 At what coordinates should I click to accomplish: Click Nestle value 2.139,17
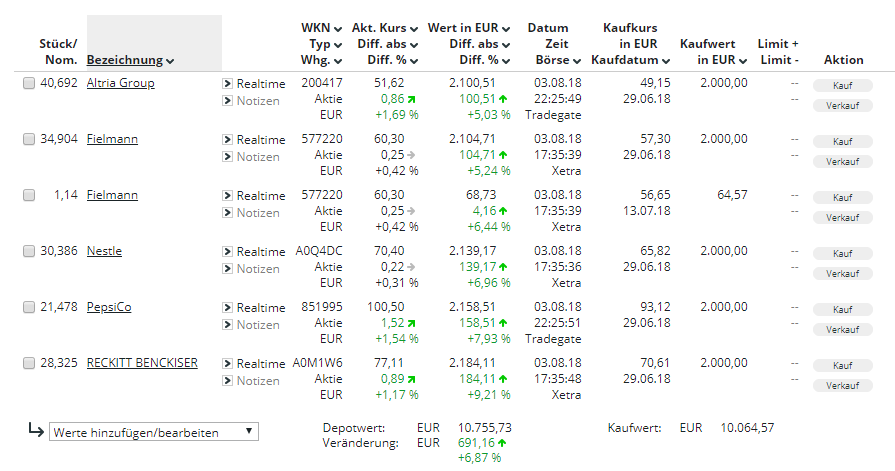pos(473,251)
